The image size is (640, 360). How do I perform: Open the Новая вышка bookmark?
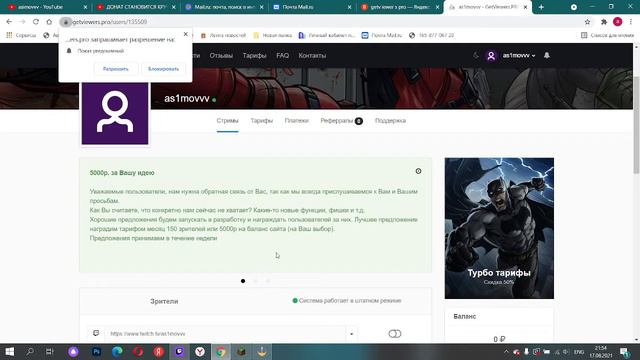tap(273, 36)
